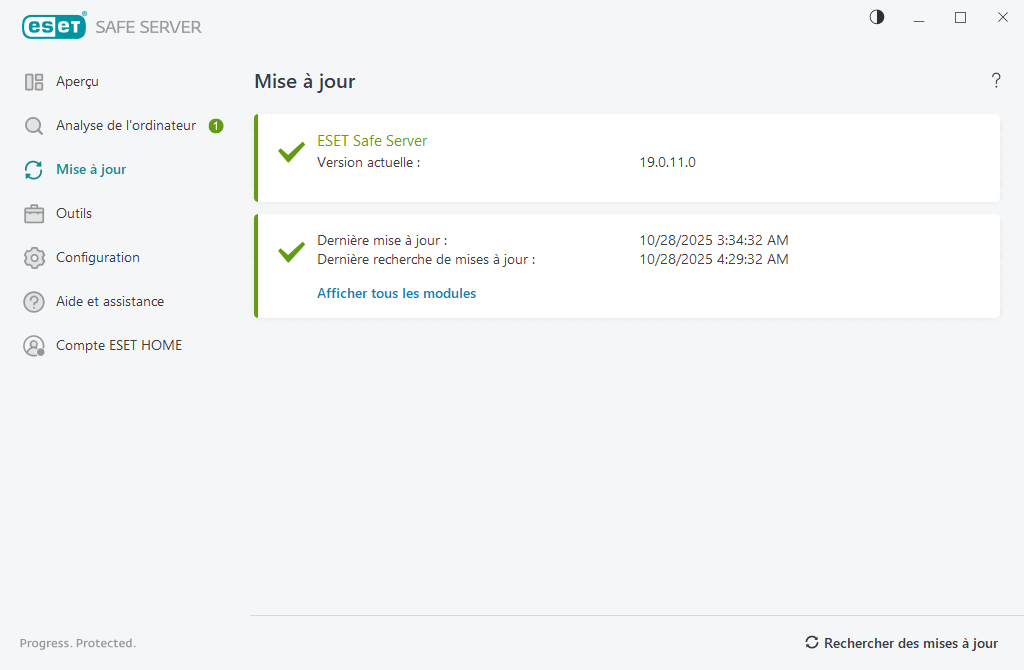This screenshot has width=1024, height=670.
Task: Click the Mise à jour refresh icon in sidebar
Action: tap(34, 170)
